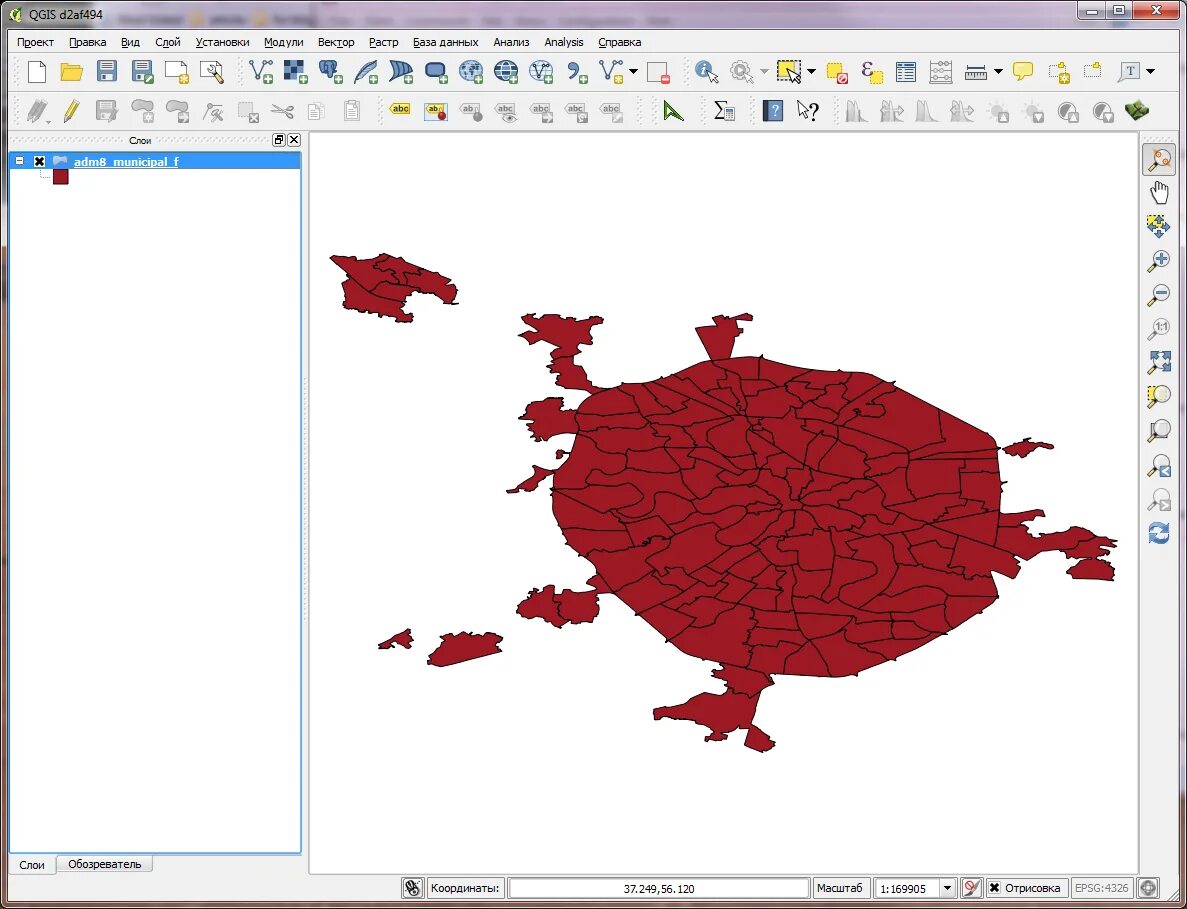The image size is (1187, 909).
Task: Add an Oracle GeoRaster layer icon
Action: point(436,72)
